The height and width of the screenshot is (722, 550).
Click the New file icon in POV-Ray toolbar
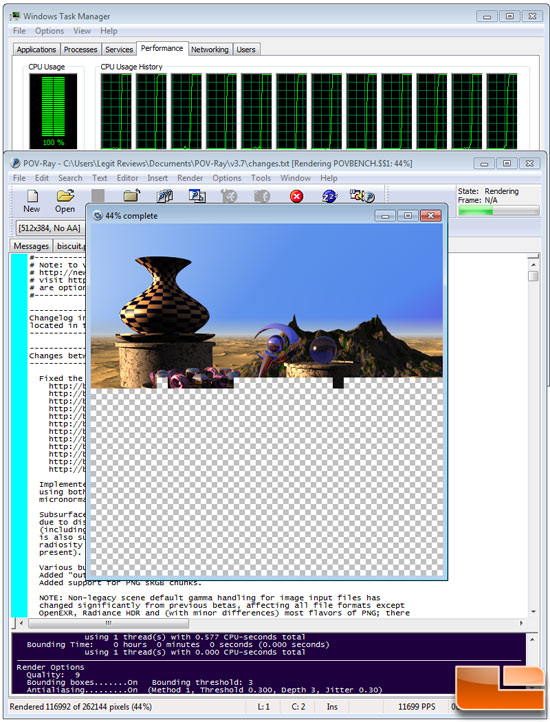pos(32,197)
